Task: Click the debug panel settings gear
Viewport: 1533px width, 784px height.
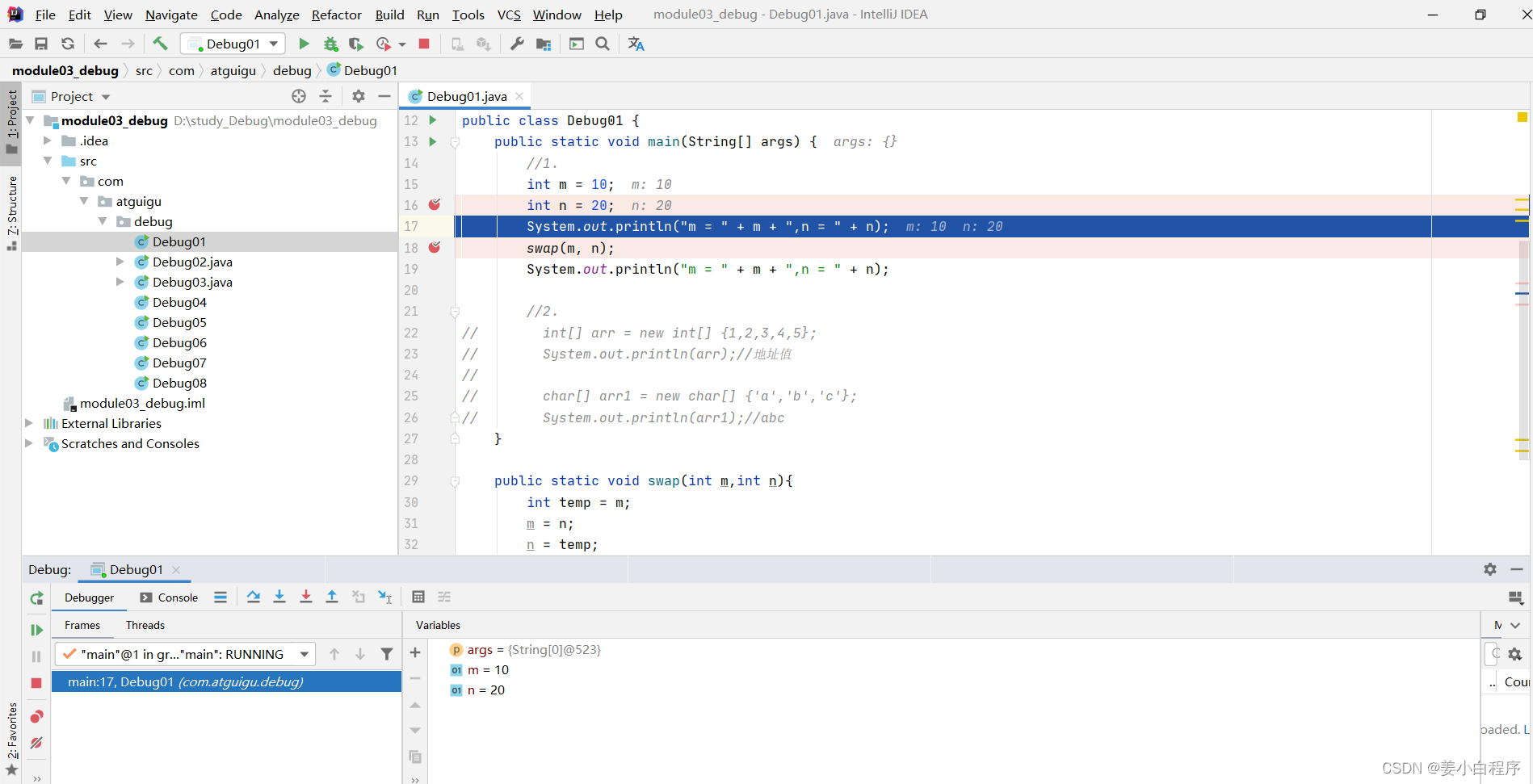Action: [x=1490, y=569]
